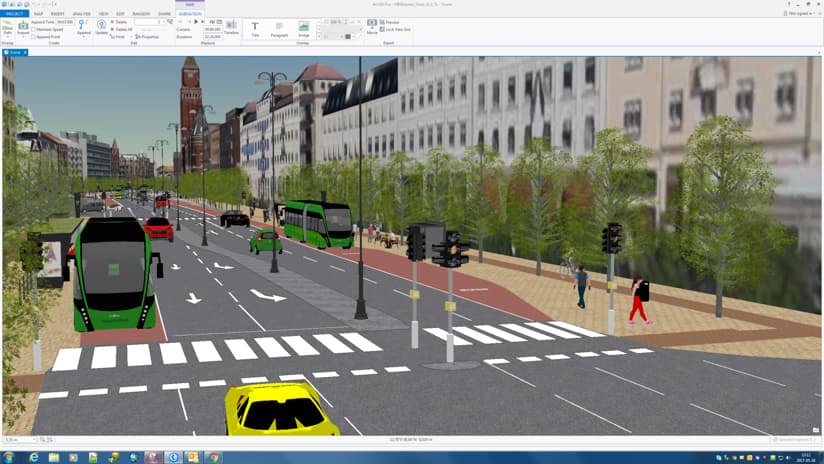Toggle the Preview checkbox
The height and width of the screenshot is (464, 824).
point(382,23)
